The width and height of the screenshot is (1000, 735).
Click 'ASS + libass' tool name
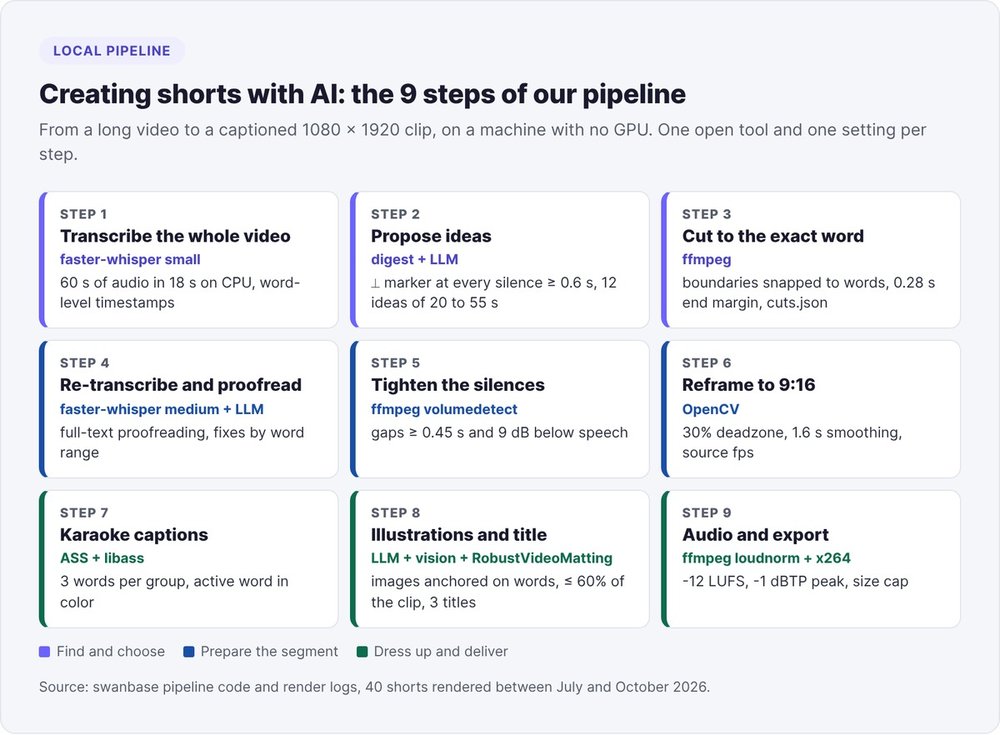pos(102,558)
